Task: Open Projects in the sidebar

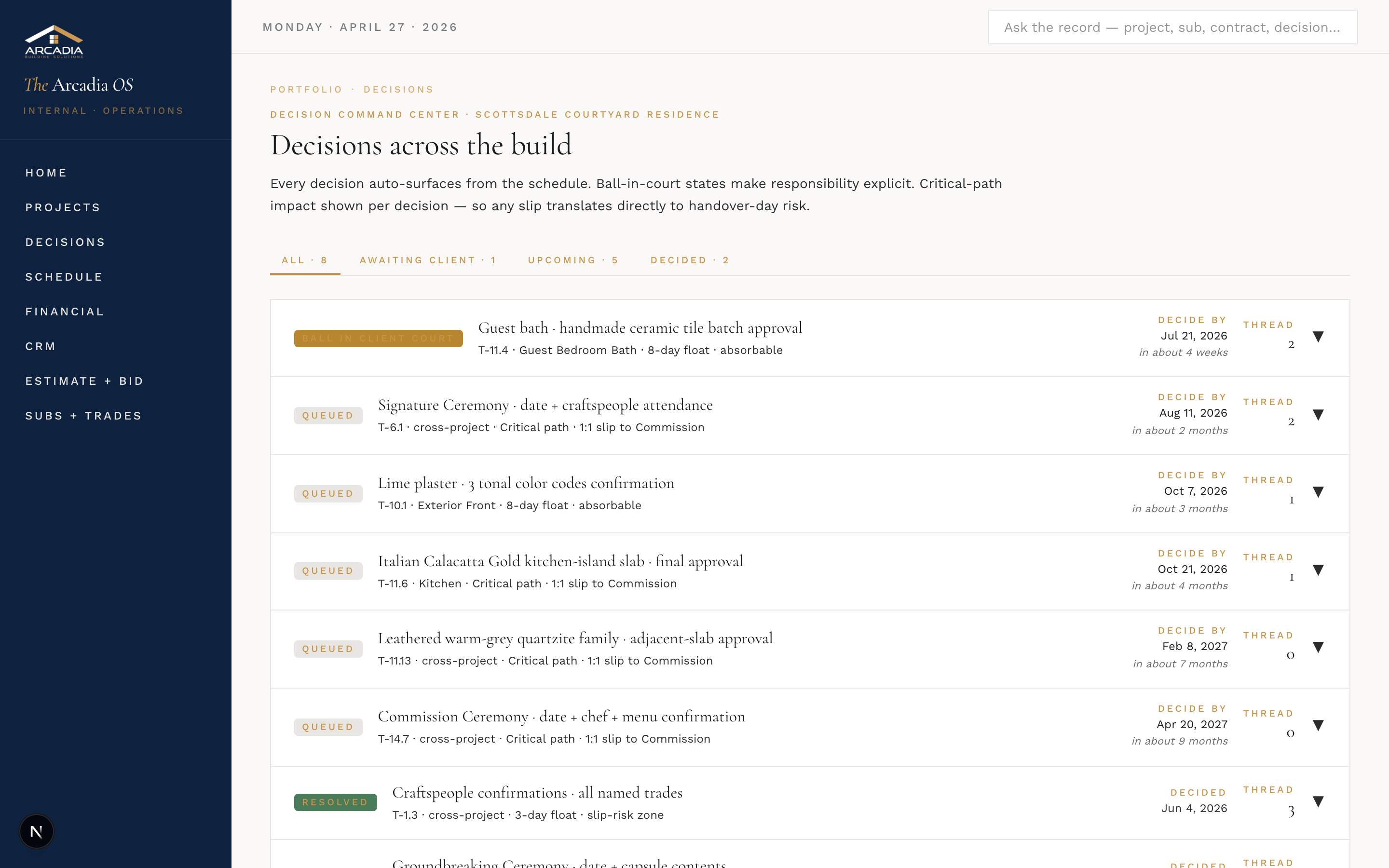Action: pyautogui.click(x=63, y=207)
